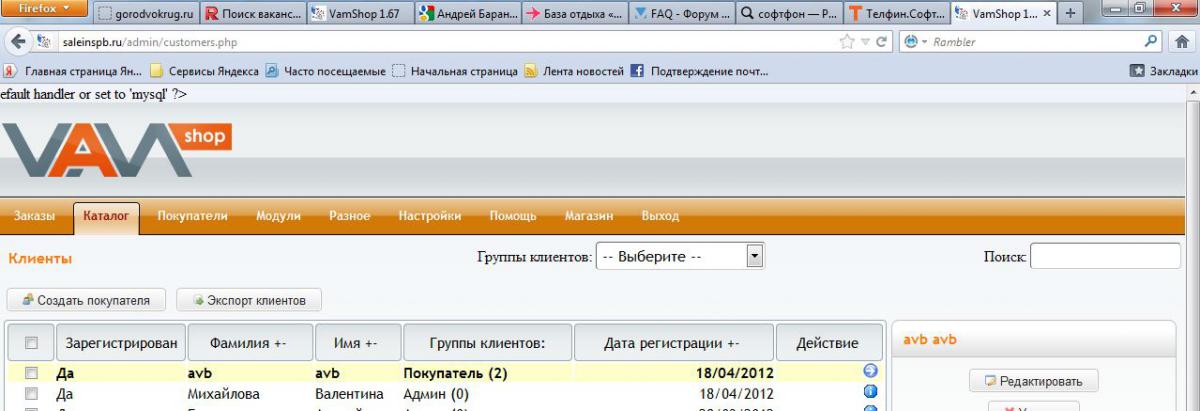Open the Firefox application menu button

point(45,8)
